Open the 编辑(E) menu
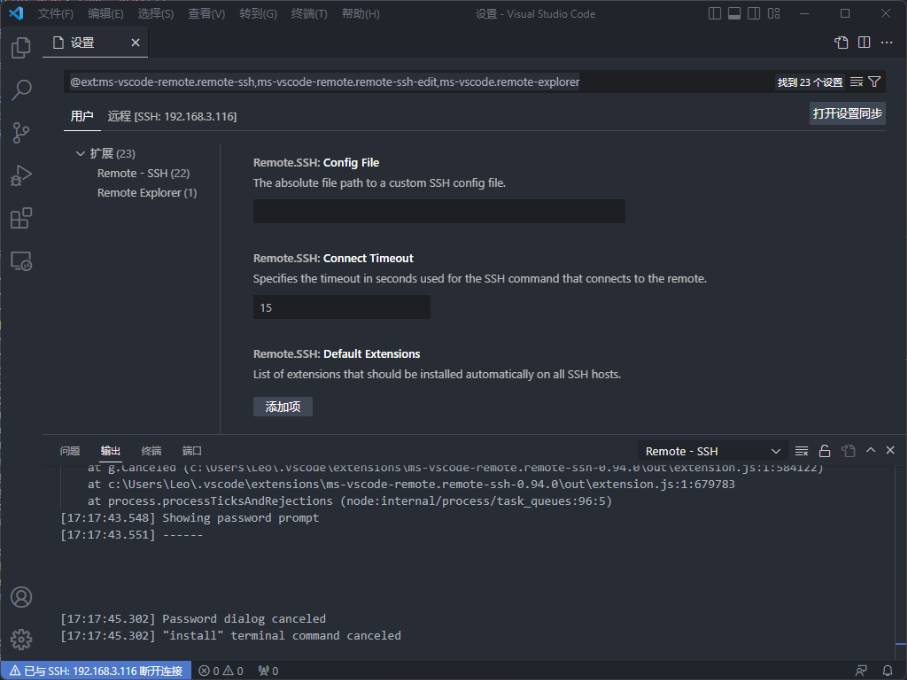Viewport: 907px width, 680px height. point(106,14)
